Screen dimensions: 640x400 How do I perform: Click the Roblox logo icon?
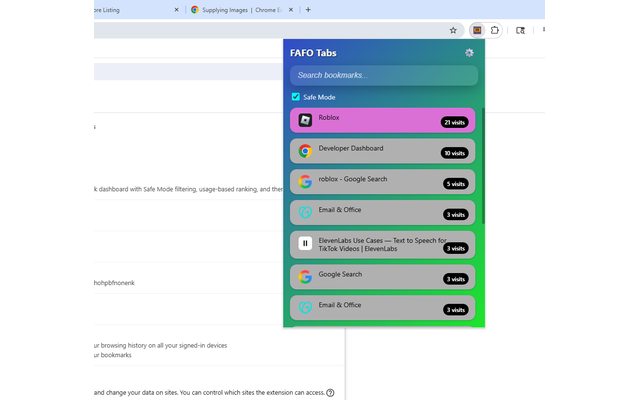(x=305, y=120)
